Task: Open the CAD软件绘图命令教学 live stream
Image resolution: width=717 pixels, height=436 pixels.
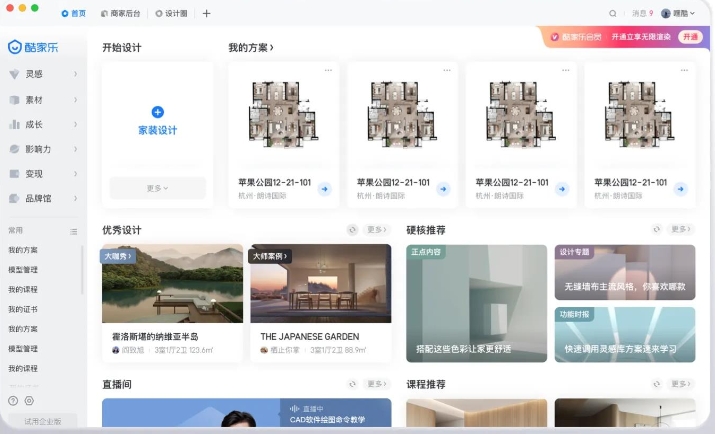Action: [246, 413]
